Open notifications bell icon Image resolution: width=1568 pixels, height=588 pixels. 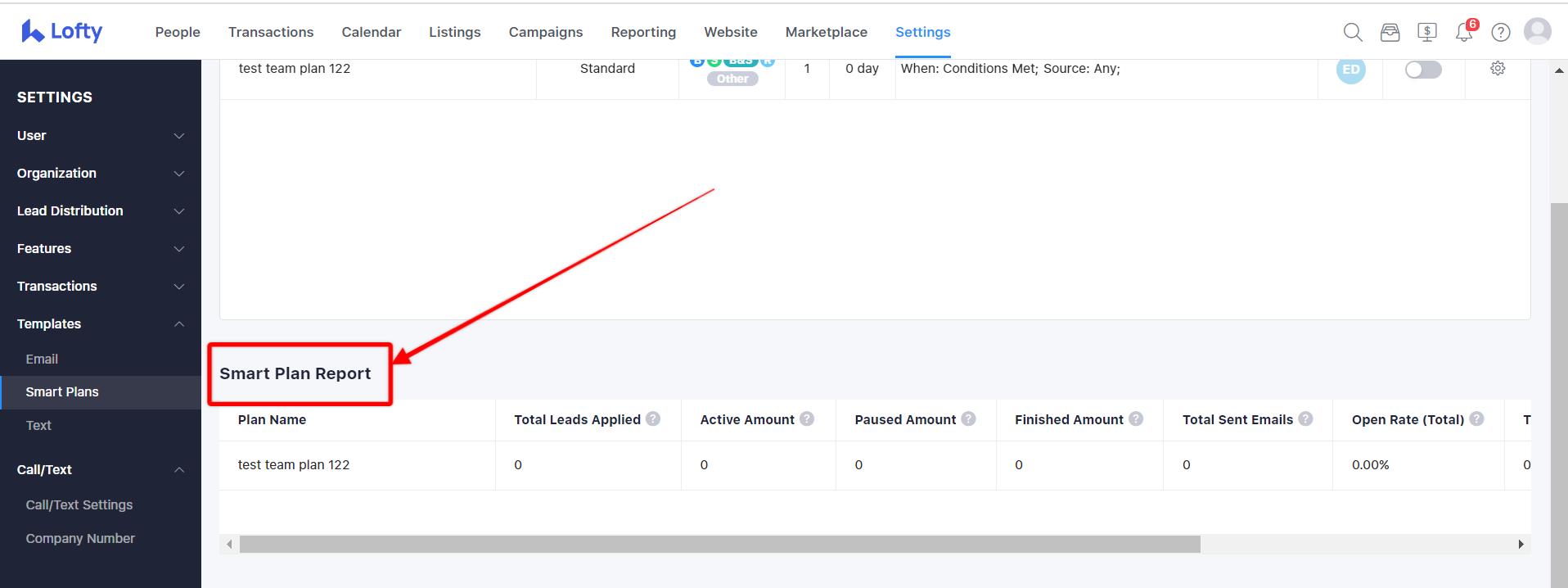pos(1464,33)
